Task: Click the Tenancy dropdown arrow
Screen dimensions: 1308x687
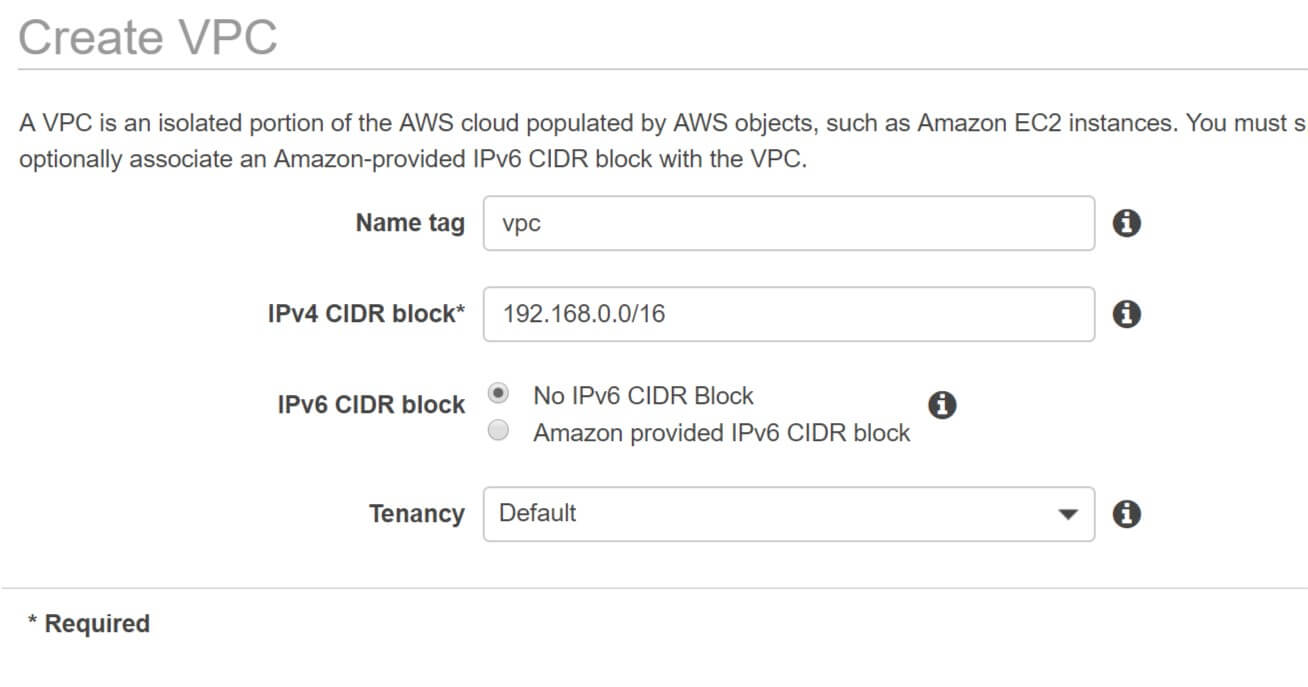Action: (1068, 515)
